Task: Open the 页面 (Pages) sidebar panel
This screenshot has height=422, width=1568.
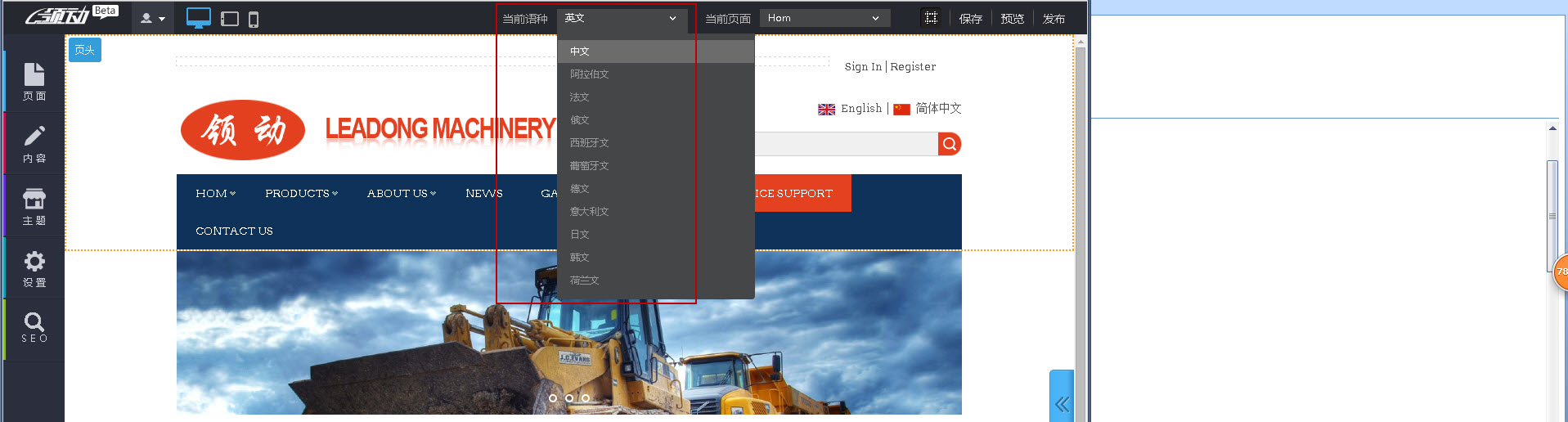Action: 34,82
